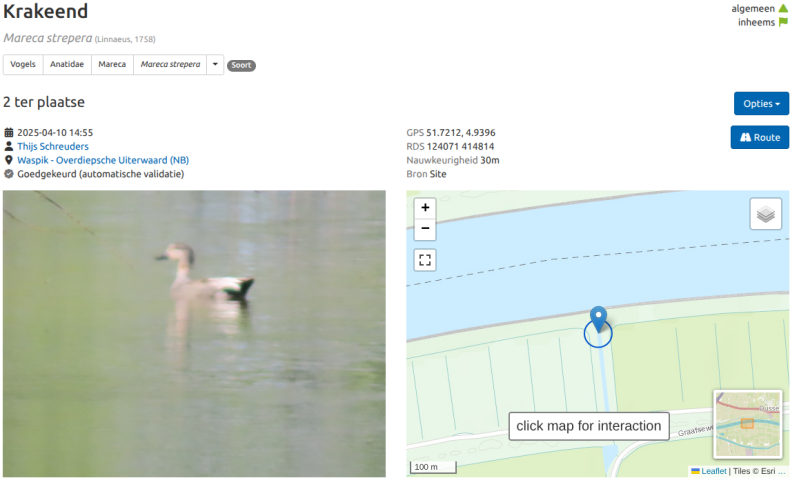This screenshot has width=799, height=478.
Task: Open the Gadwall duck photo
Action: pos(194,334)
